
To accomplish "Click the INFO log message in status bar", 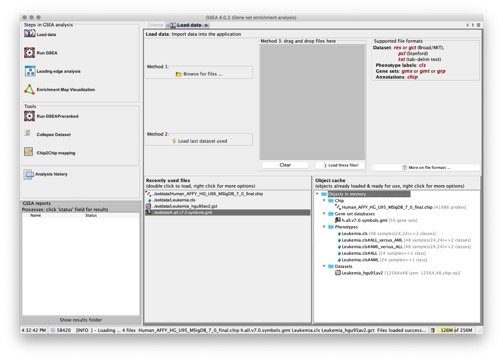I will click(251, 330).
